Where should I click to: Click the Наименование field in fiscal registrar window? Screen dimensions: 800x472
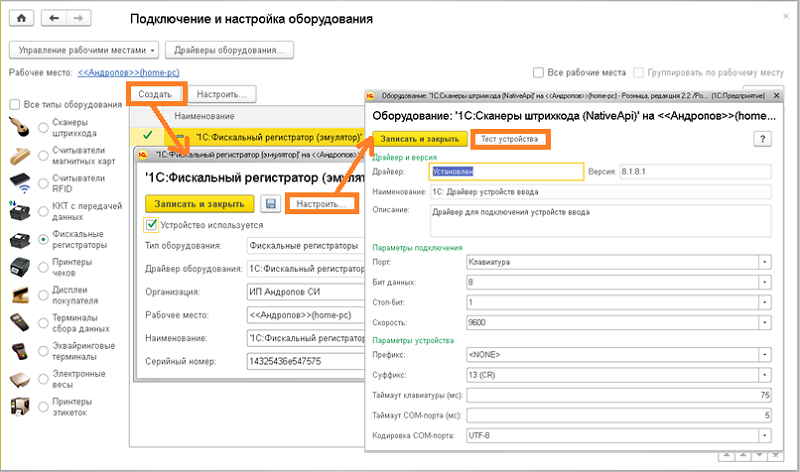[306, 338]
